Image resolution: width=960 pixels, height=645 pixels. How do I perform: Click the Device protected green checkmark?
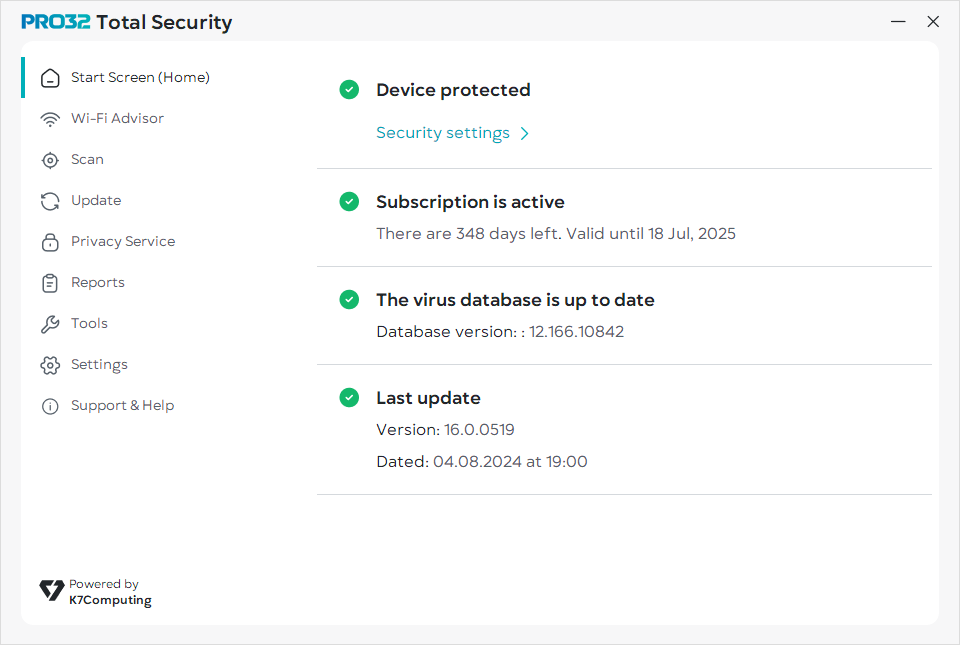349,90
